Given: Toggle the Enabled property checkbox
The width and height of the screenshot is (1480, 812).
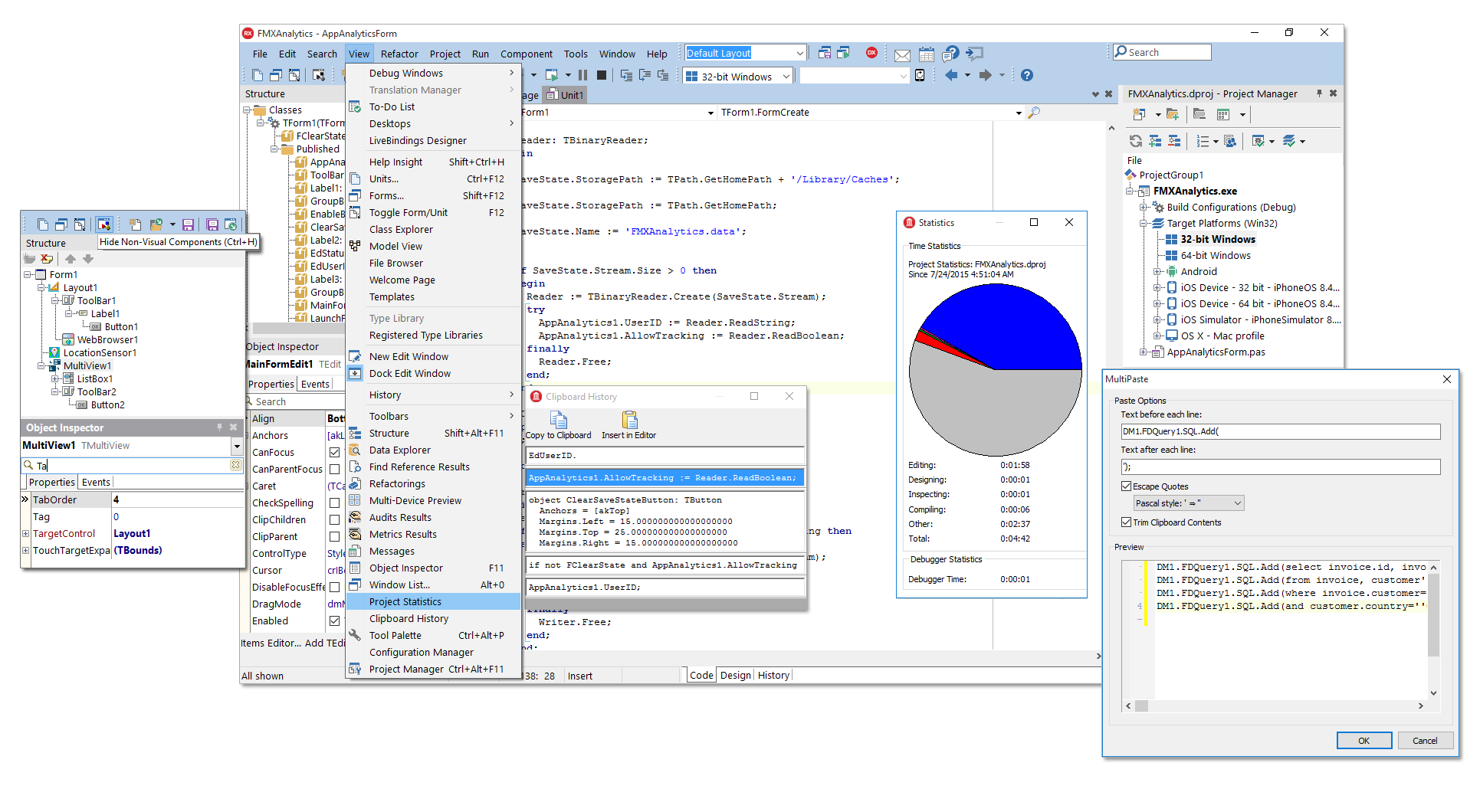Looking at the screenshot, I should [334, 621].
